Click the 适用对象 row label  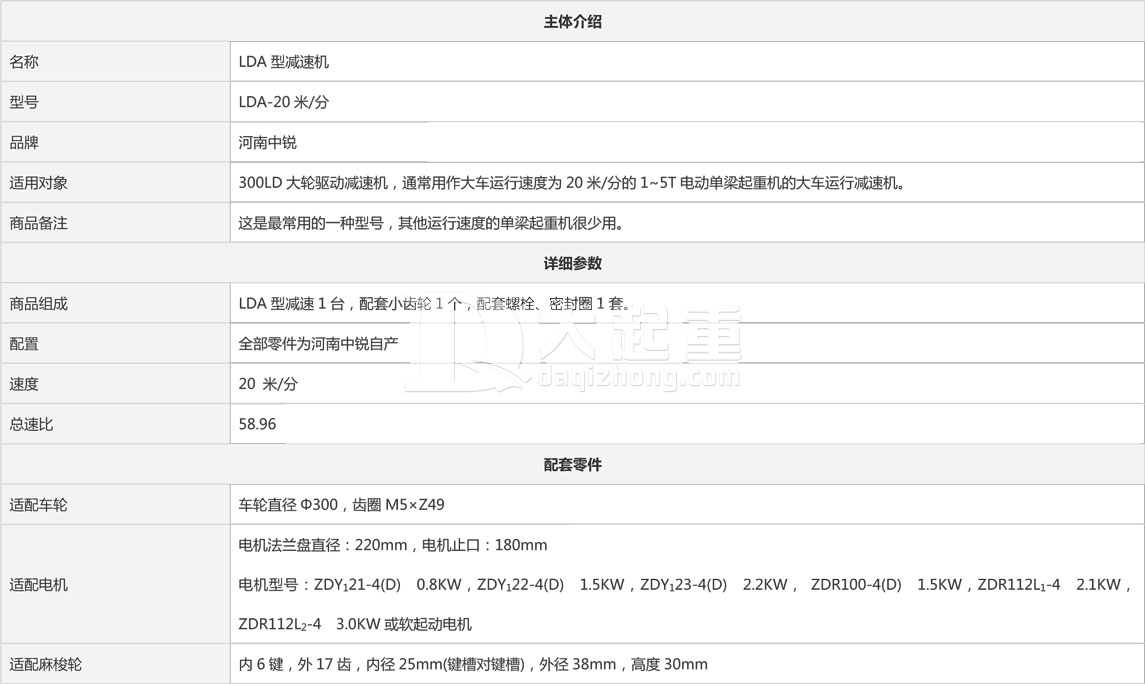(x=38, y=182)
